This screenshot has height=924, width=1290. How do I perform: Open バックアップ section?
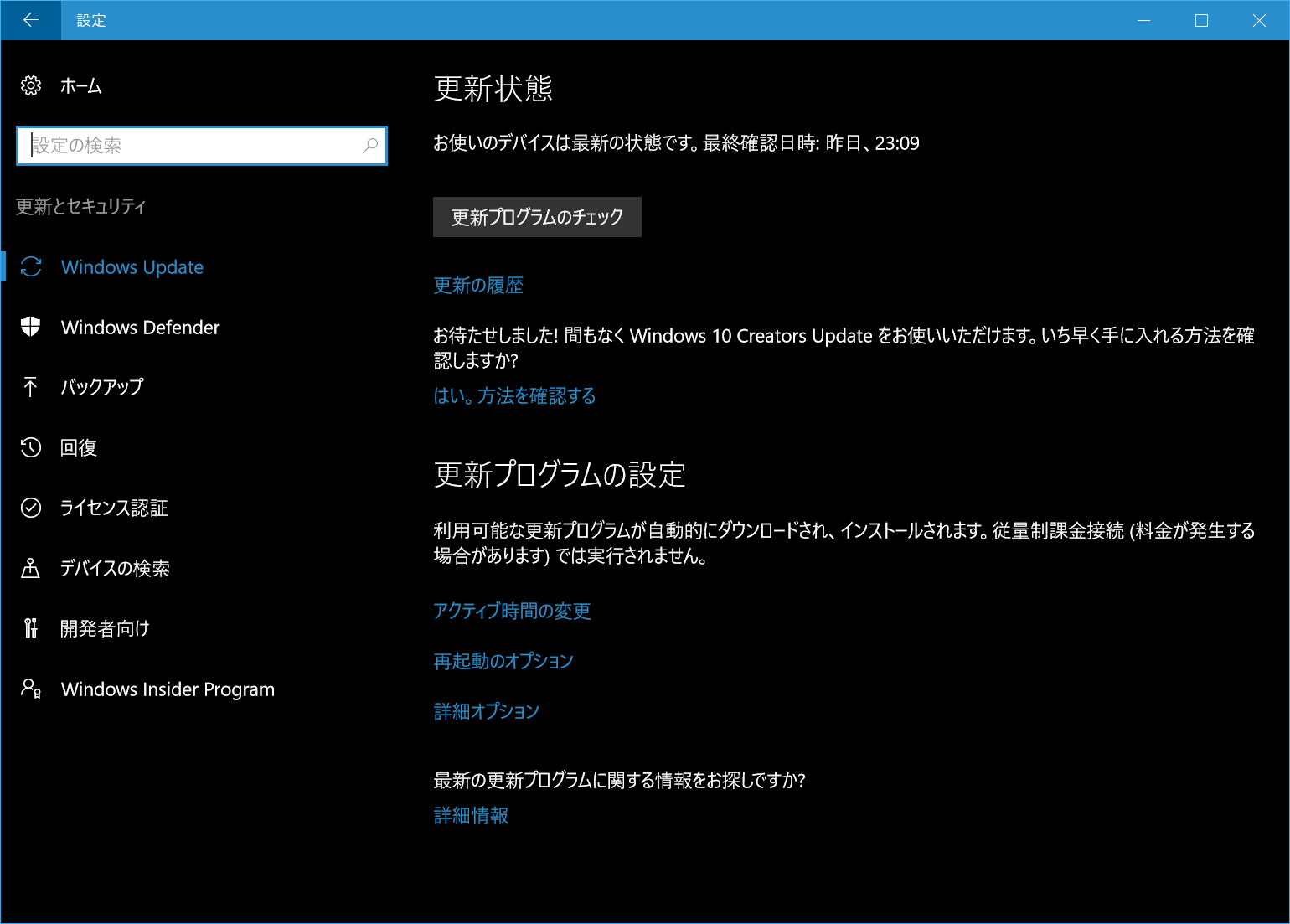(x=102, y=387)
